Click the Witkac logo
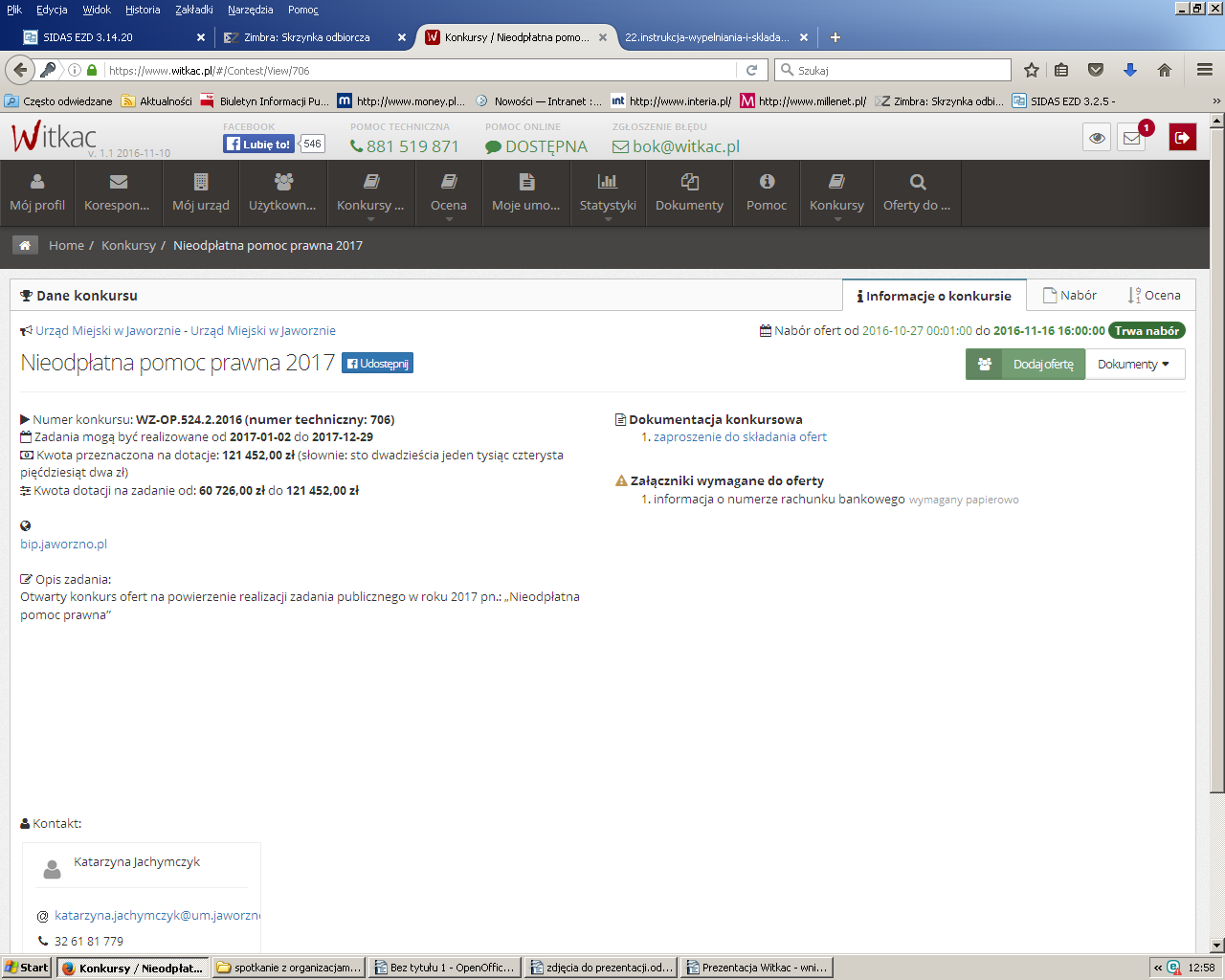 click(x=55, y=137)
